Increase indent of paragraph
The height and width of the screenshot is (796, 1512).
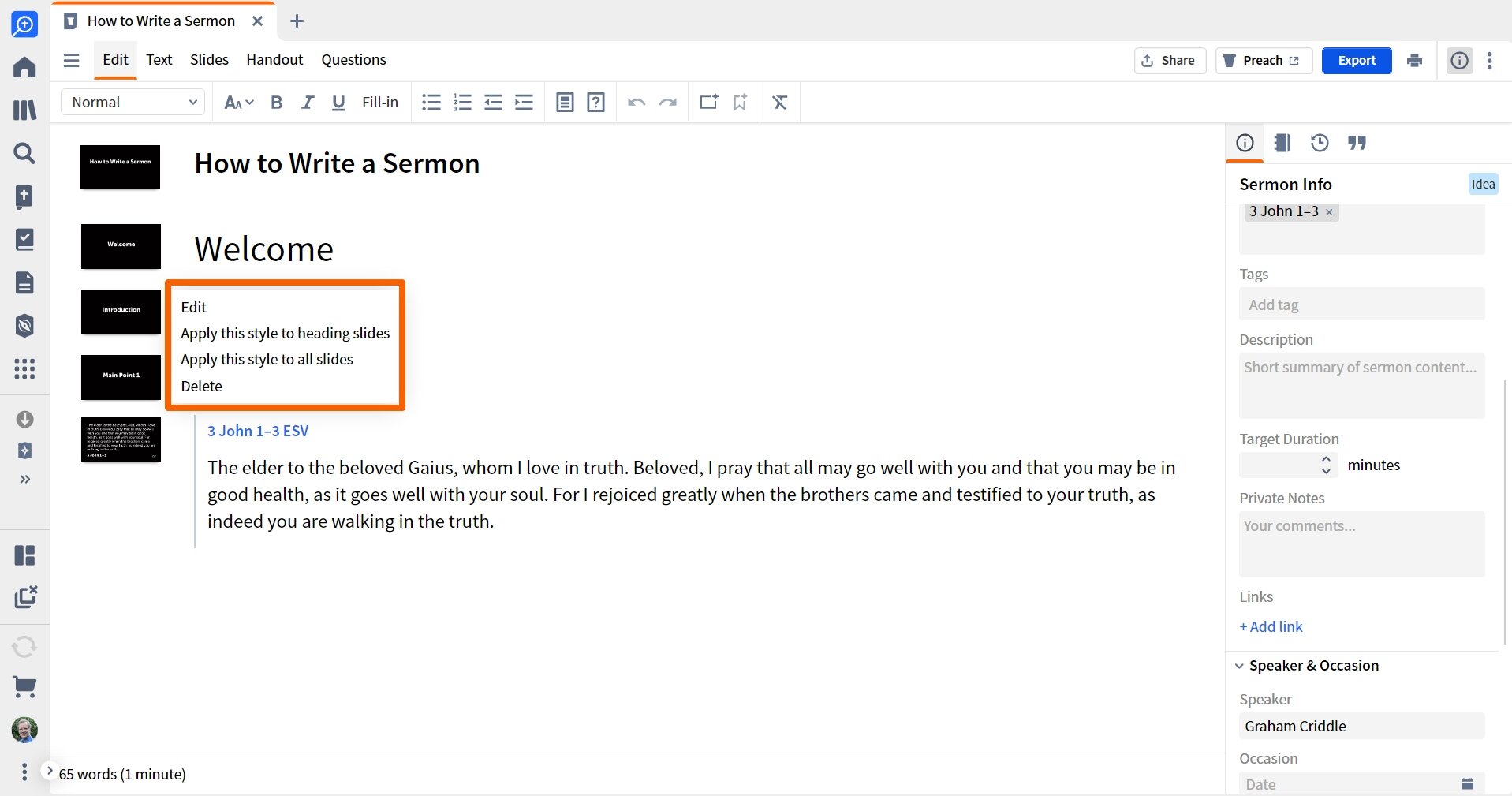524,102
